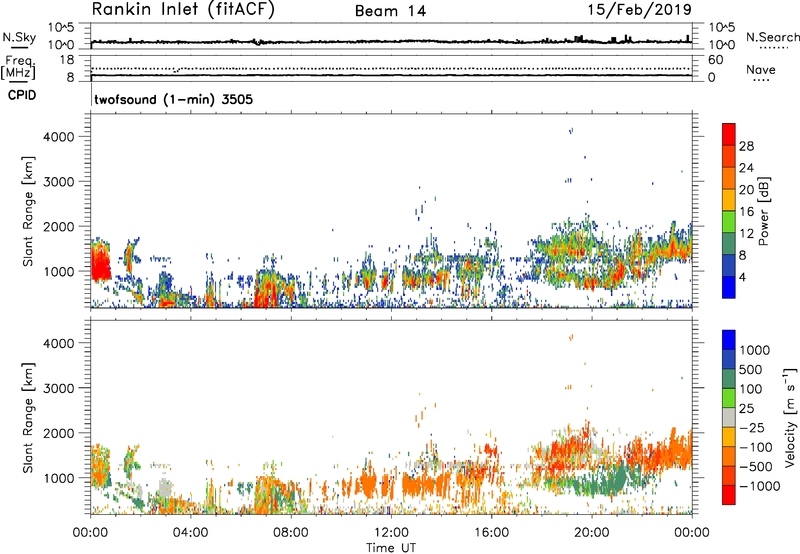Click the 'N.Sky' legend label
Viewport: 800px width, 554px height.
click(19, 37)
